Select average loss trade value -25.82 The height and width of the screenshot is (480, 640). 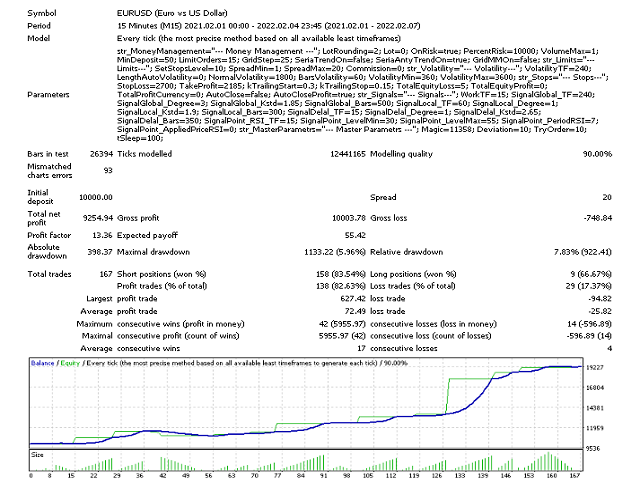[x=600, y=311]
